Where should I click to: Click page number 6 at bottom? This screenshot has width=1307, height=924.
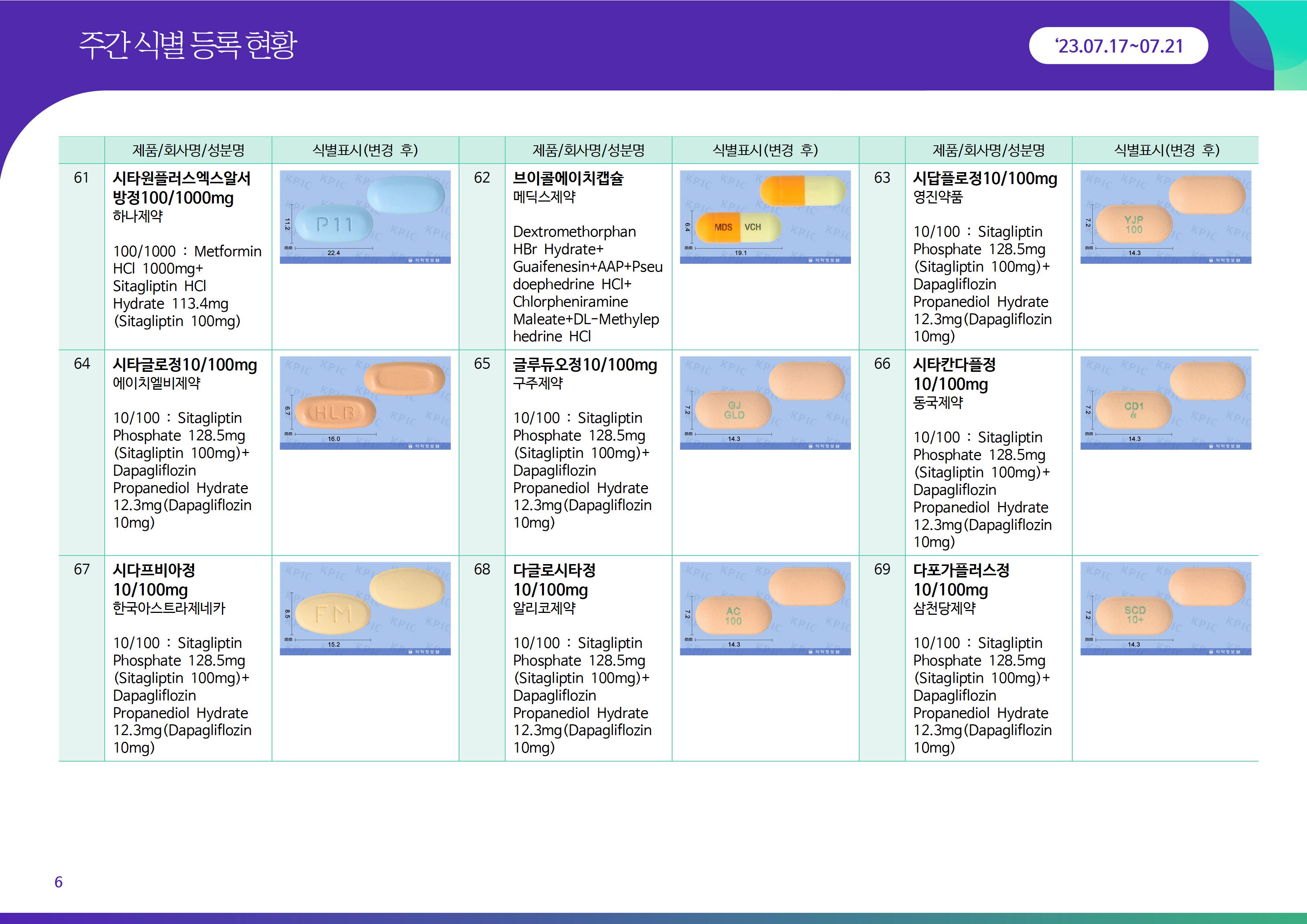click(x=58, y=882)
